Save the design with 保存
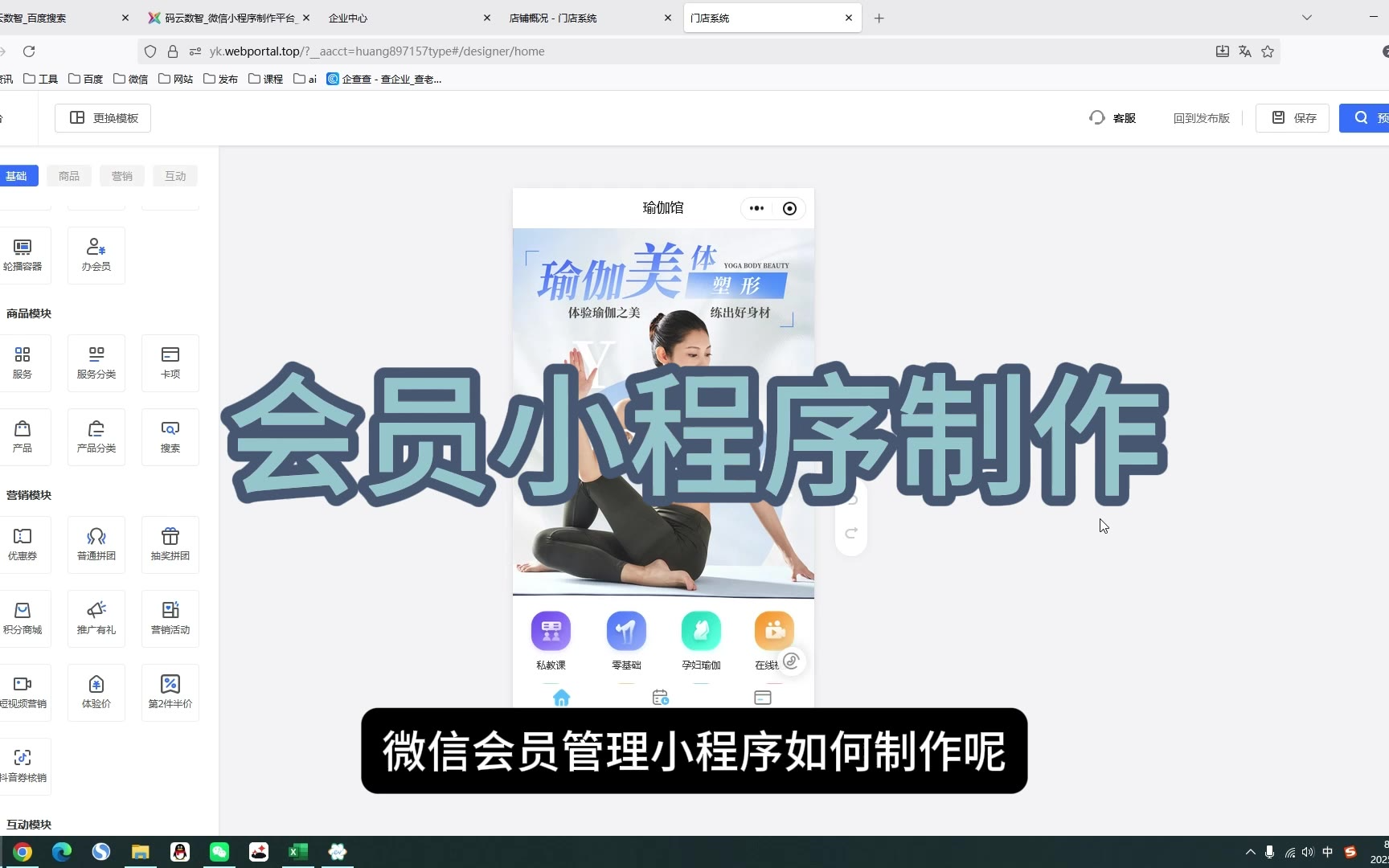1389x868 pixels. pyautogui.click(x=1293, y=118)
